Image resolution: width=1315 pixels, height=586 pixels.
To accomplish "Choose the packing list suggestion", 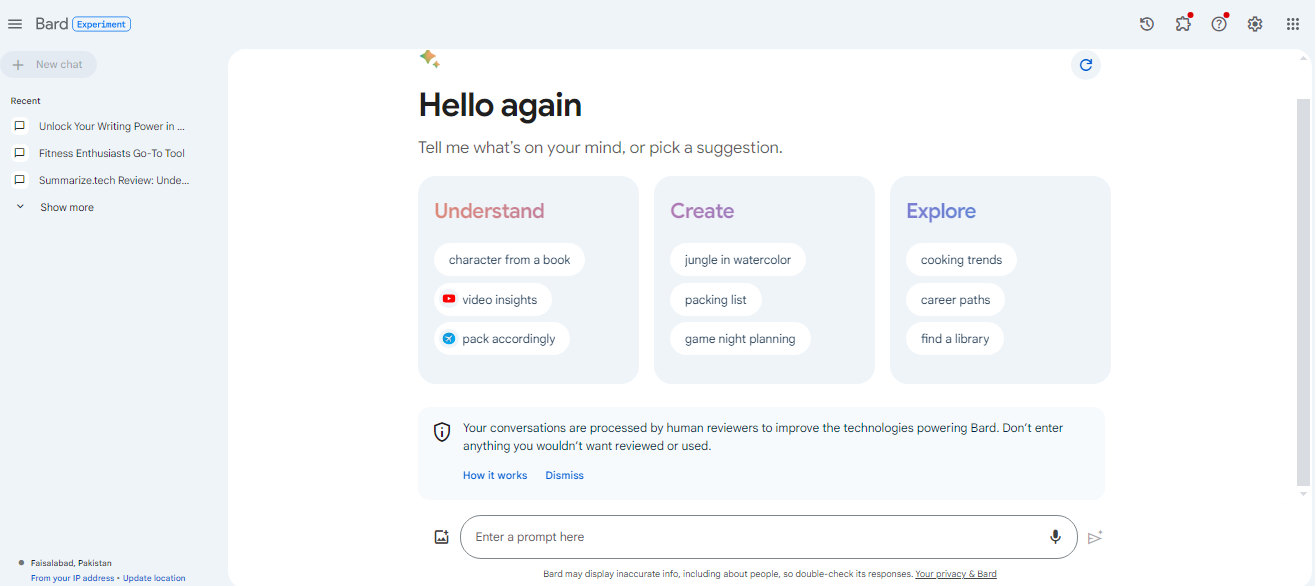I will (x=716, y=299).
